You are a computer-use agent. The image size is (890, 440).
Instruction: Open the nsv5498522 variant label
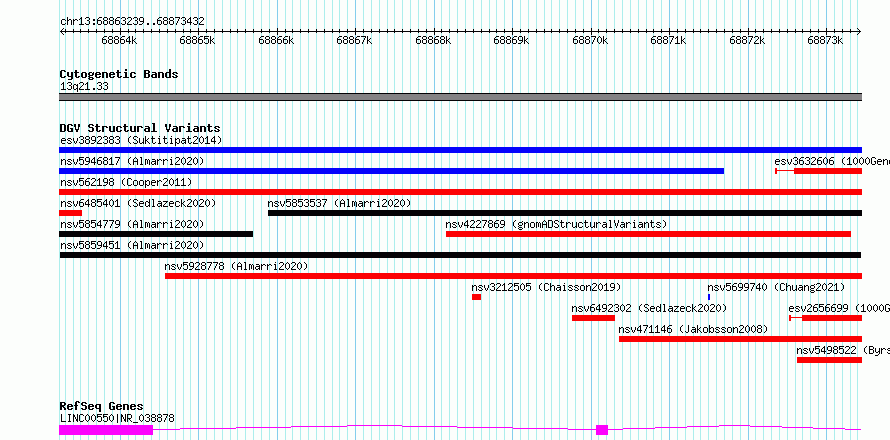pos(843,350)
